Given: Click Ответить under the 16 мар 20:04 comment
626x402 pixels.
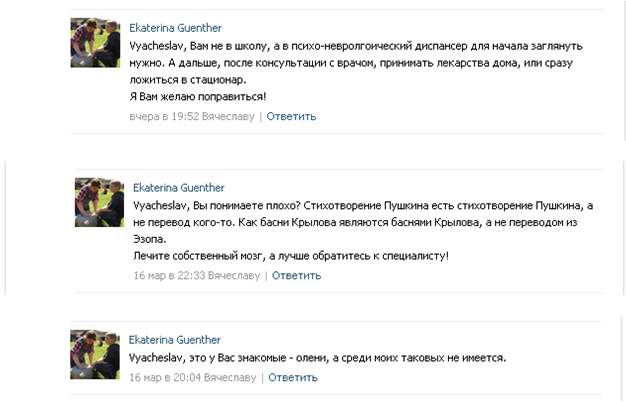Looking at the screenshot, I should point(293,378).
